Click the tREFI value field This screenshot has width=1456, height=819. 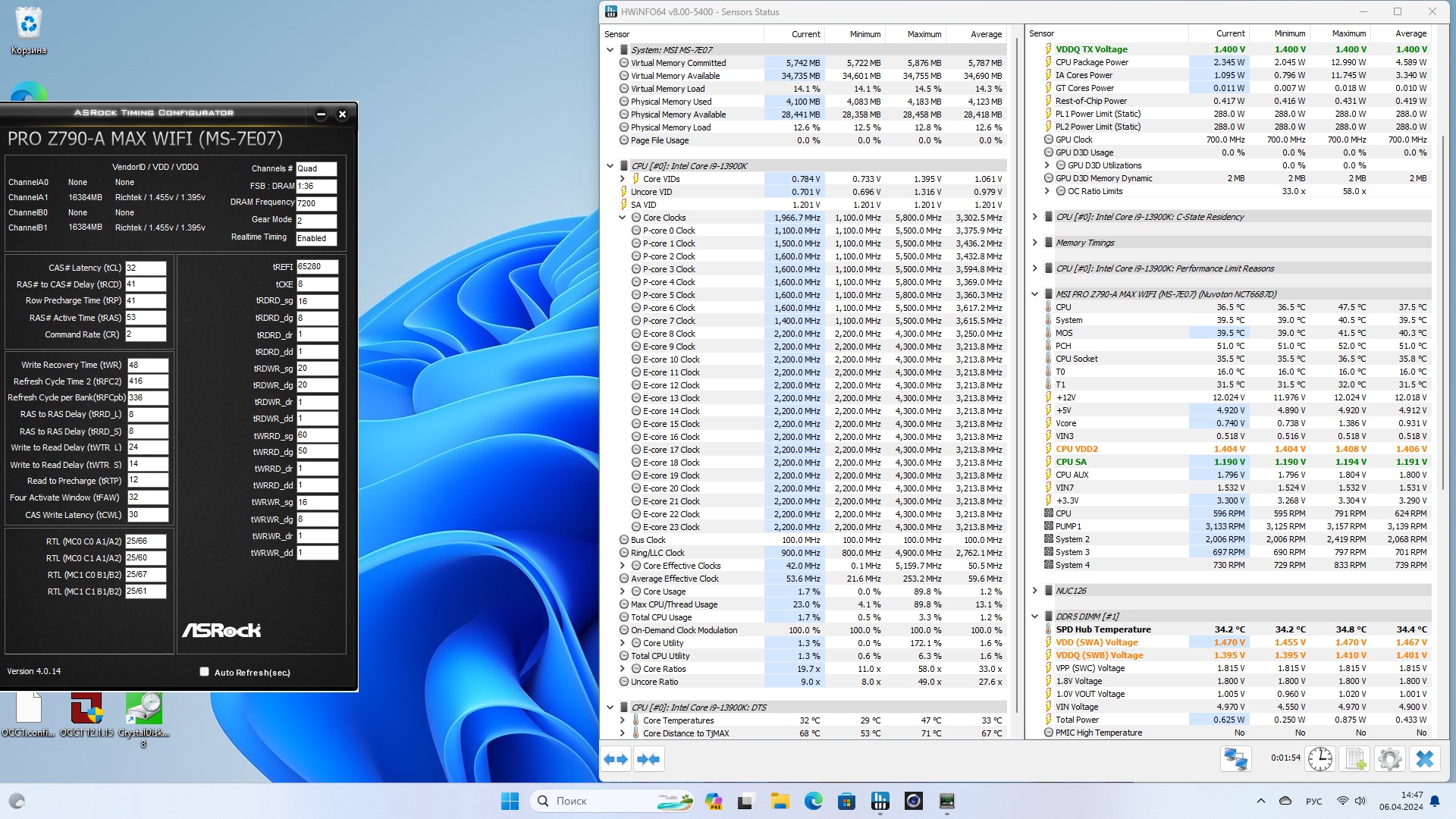point(316,267)
